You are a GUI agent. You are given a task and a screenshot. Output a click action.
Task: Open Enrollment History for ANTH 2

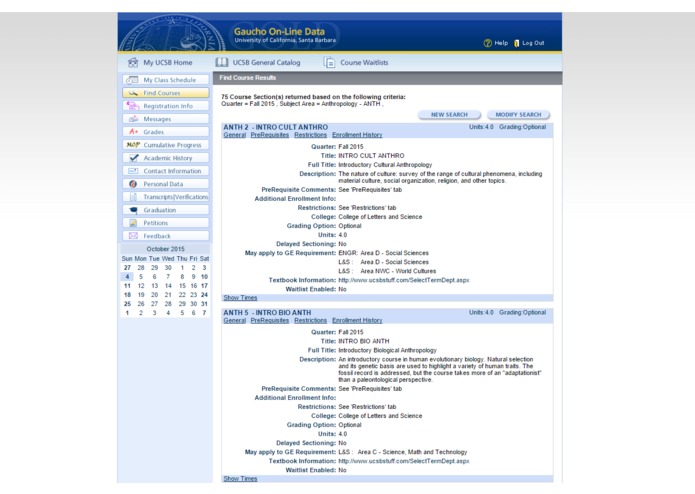357,135
